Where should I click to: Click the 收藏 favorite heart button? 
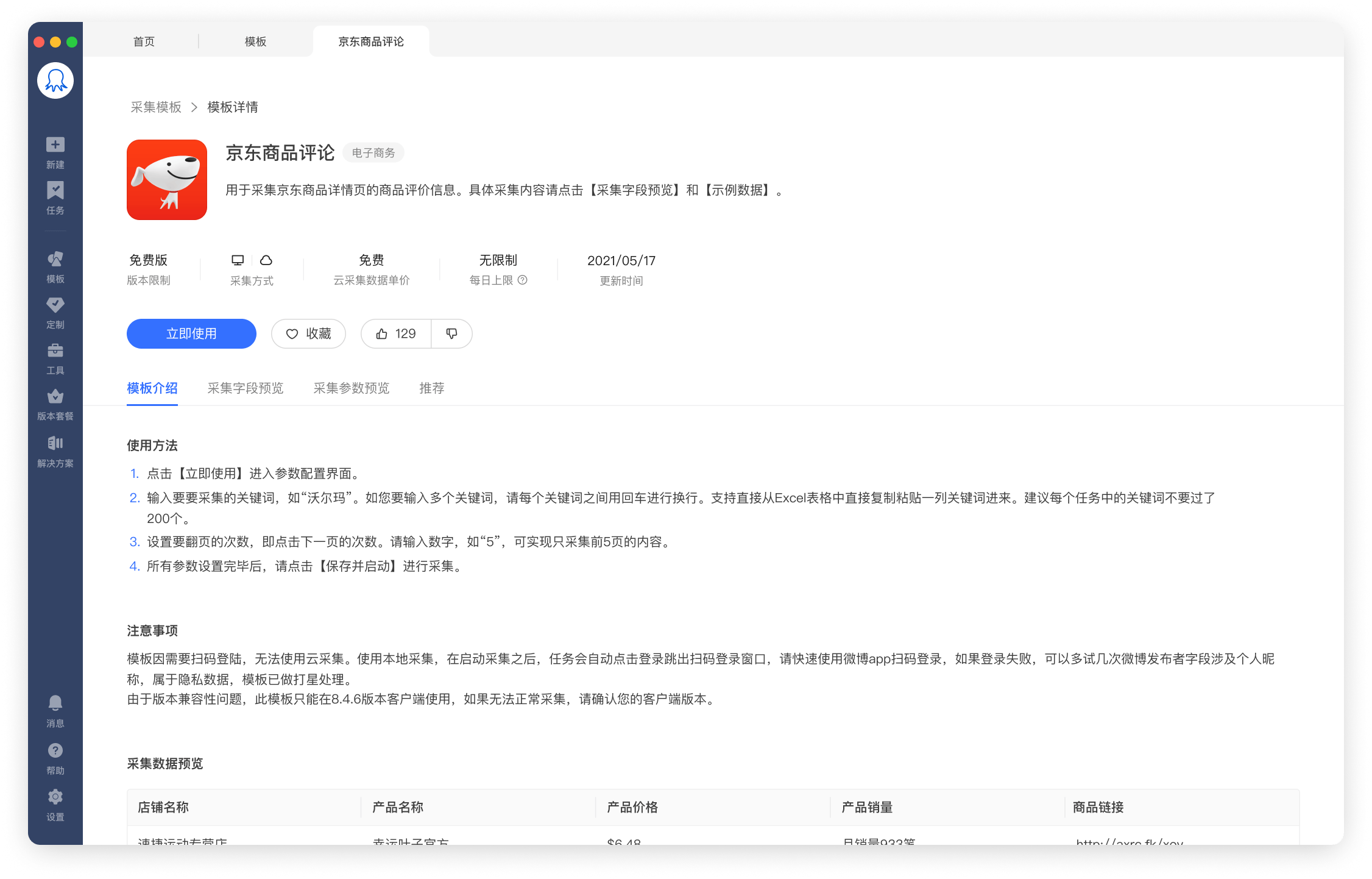pyautogui.click(x=308, y=333)
